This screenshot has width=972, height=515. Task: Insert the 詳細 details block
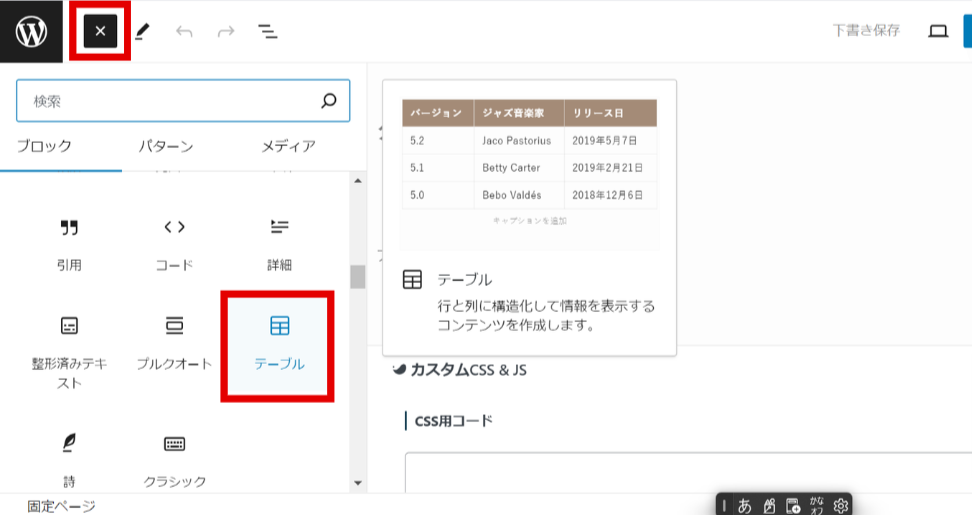point(280,245)
